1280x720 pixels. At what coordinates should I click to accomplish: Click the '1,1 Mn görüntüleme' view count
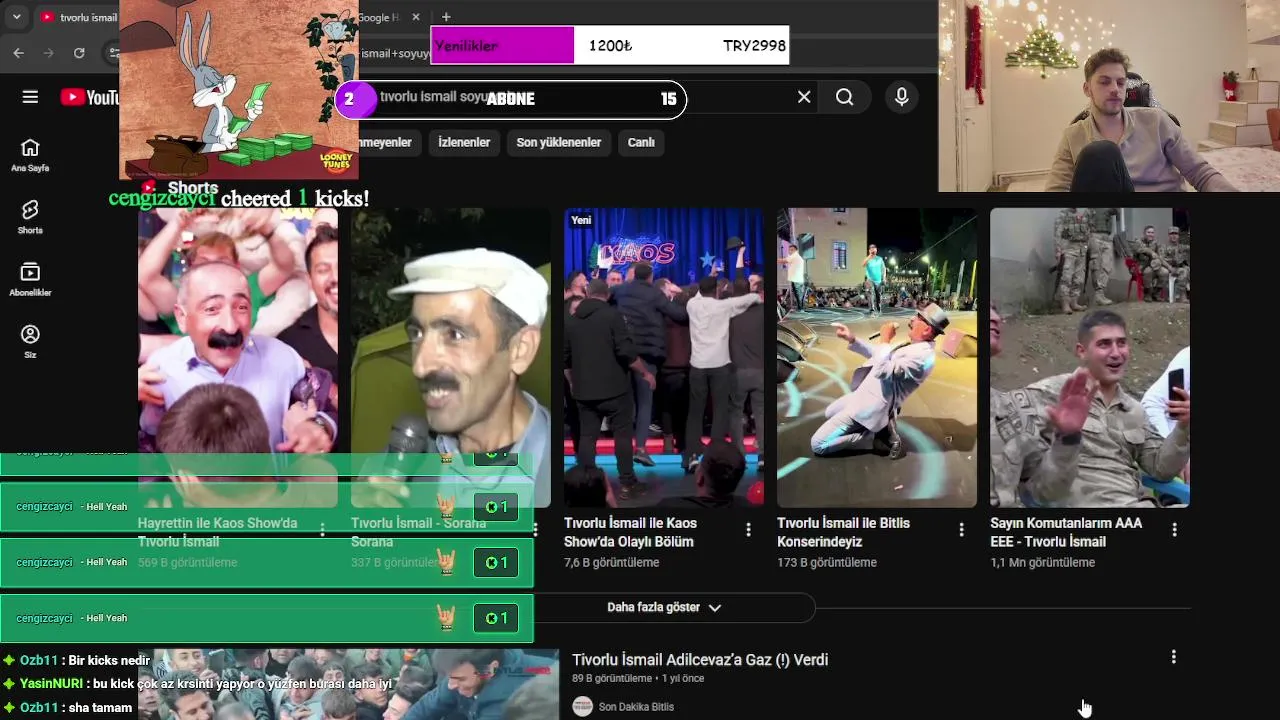pyautogui.click(x=1042, y=563)
